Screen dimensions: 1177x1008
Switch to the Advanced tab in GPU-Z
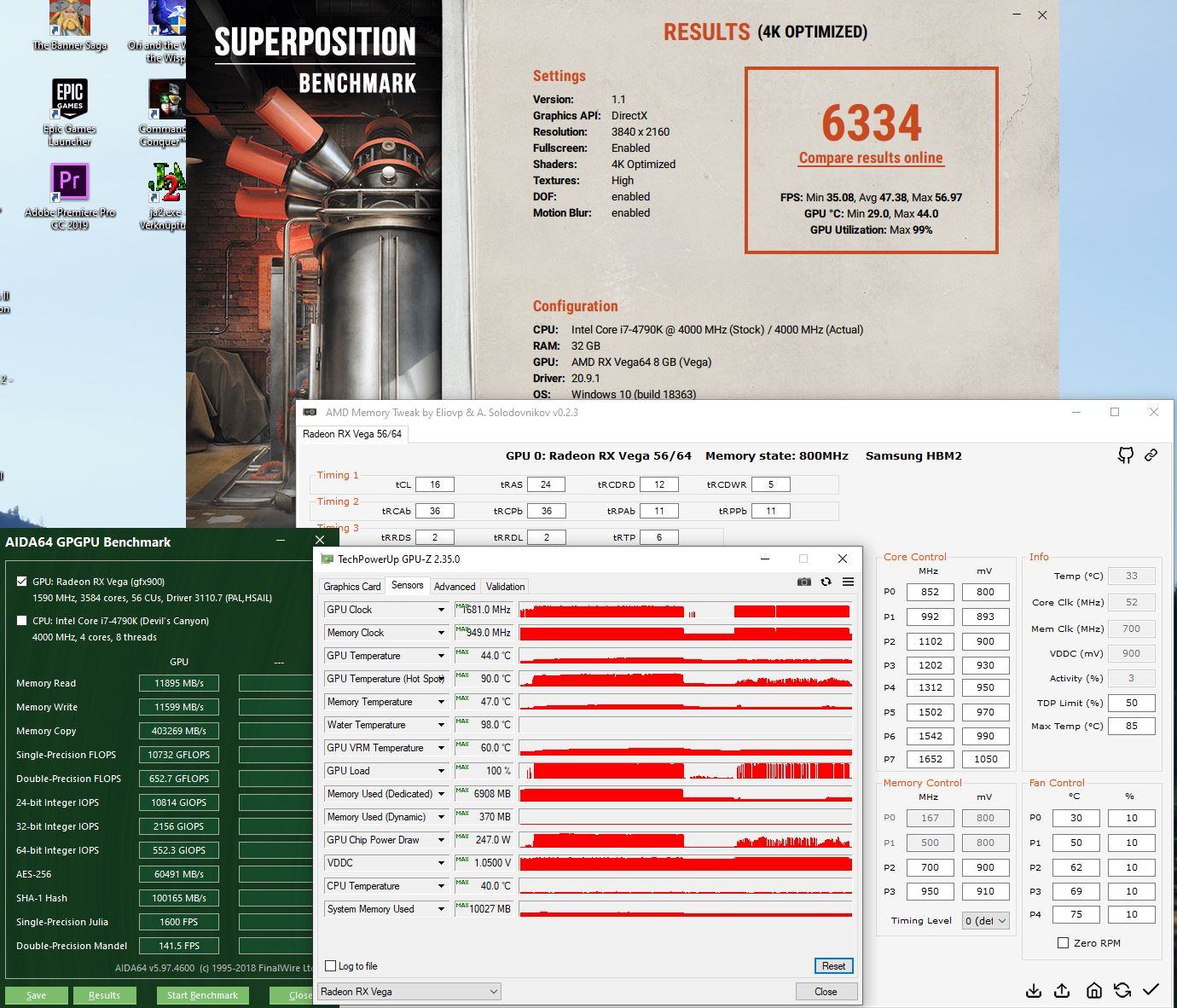coord(455,587)
